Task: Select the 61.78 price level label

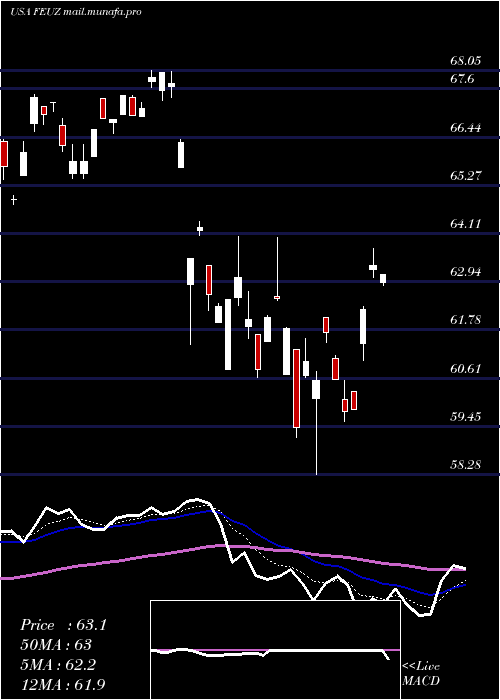Action: (465, 320)
